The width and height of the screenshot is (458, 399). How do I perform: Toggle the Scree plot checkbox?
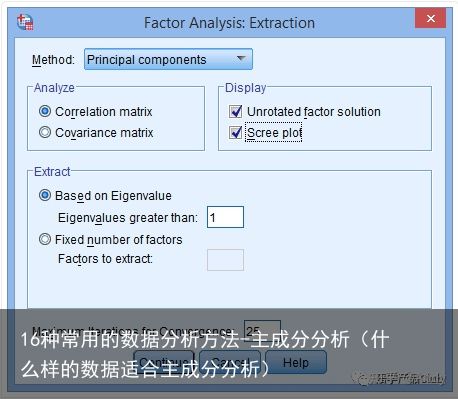[x=236, y=132]
